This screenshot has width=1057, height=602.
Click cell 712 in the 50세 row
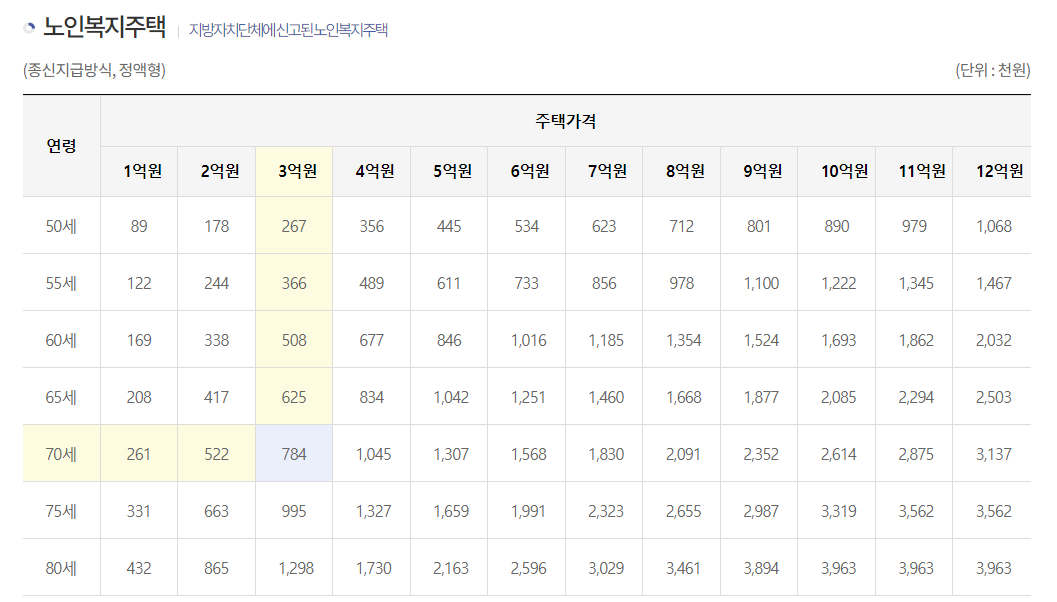tap(682, 226)
